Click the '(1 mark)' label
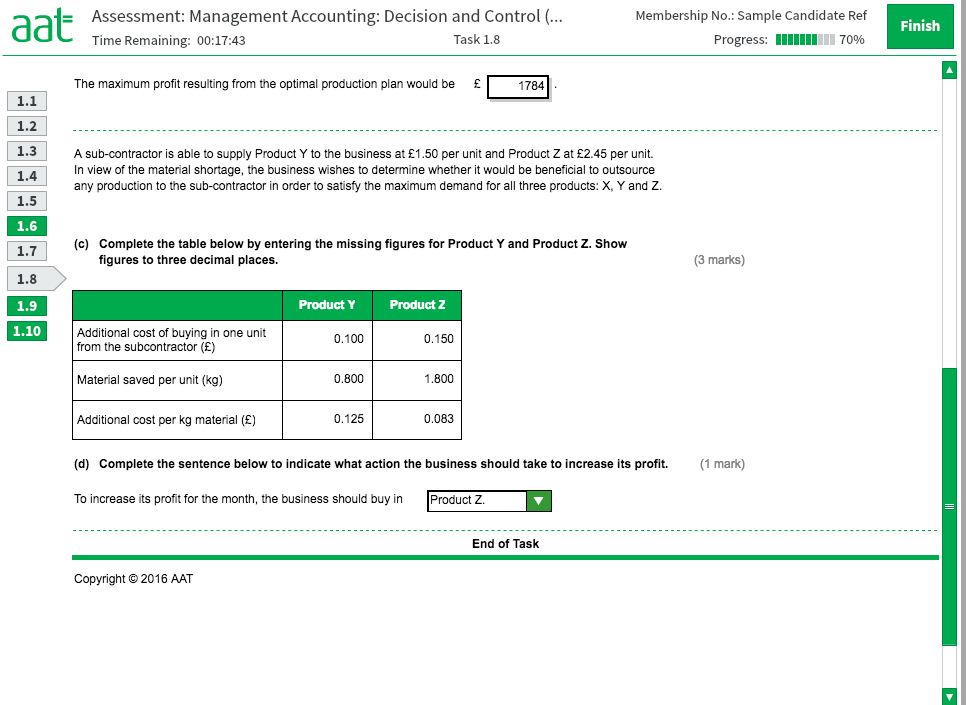This screenshot has height=705, width=966. click(722, 463)
